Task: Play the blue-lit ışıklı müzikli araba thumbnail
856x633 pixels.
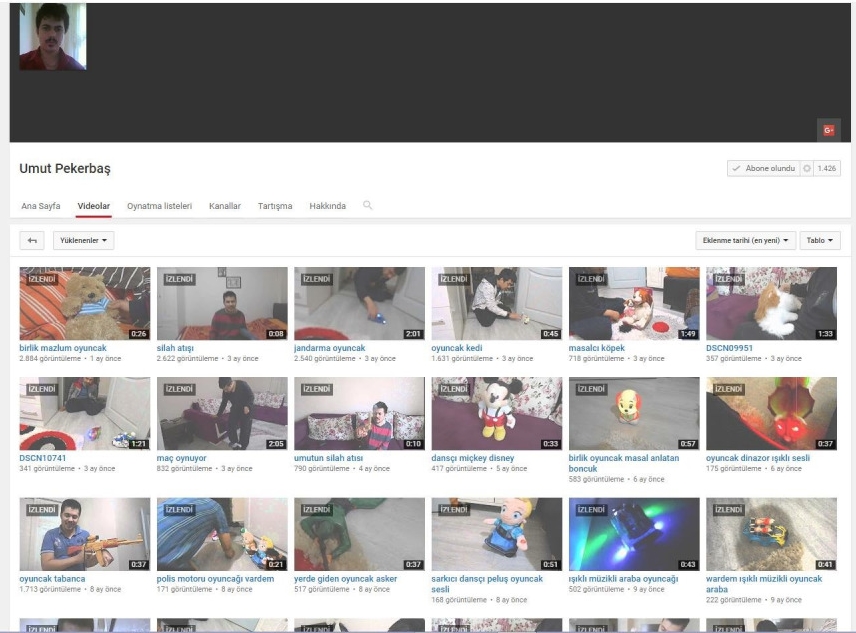Action: [x=634, y=534]
